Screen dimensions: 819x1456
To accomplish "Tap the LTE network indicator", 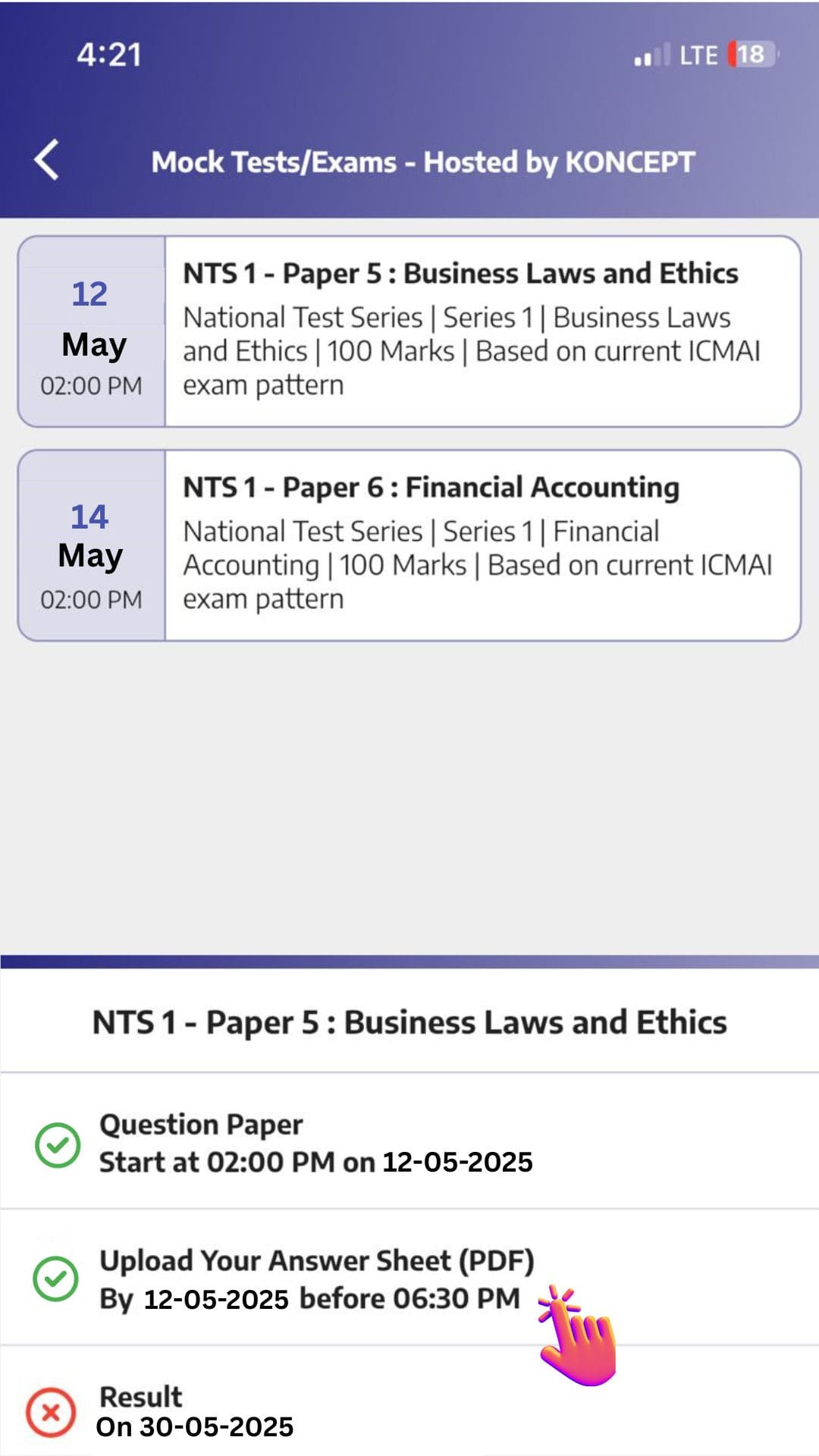I will pos(698,55).
